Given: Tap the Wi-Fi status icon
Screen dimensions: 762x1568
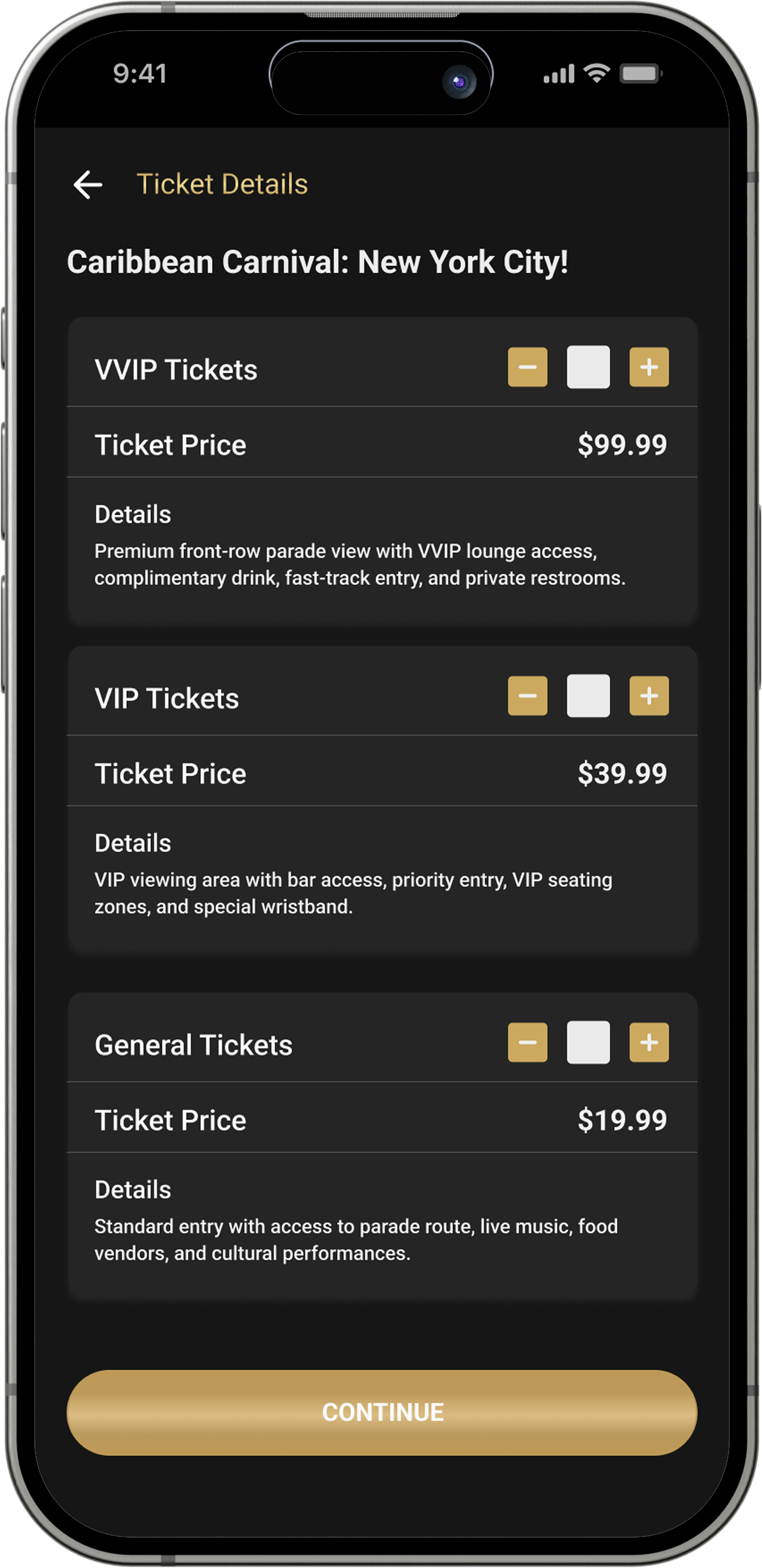Looking at the screenshot, I should tap(597, 74).
